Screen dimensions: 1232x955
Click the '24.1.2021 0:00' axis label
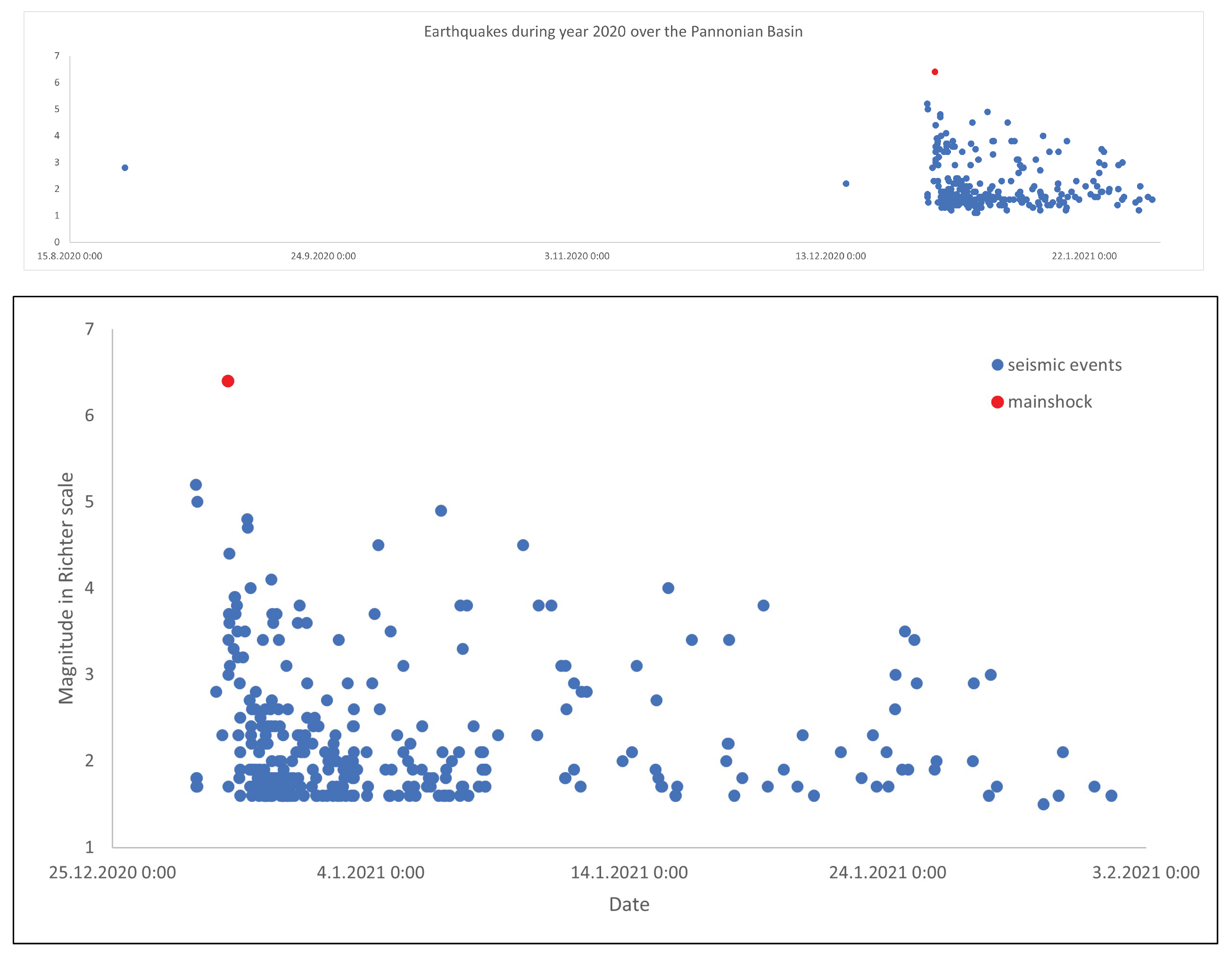(887, 873)
